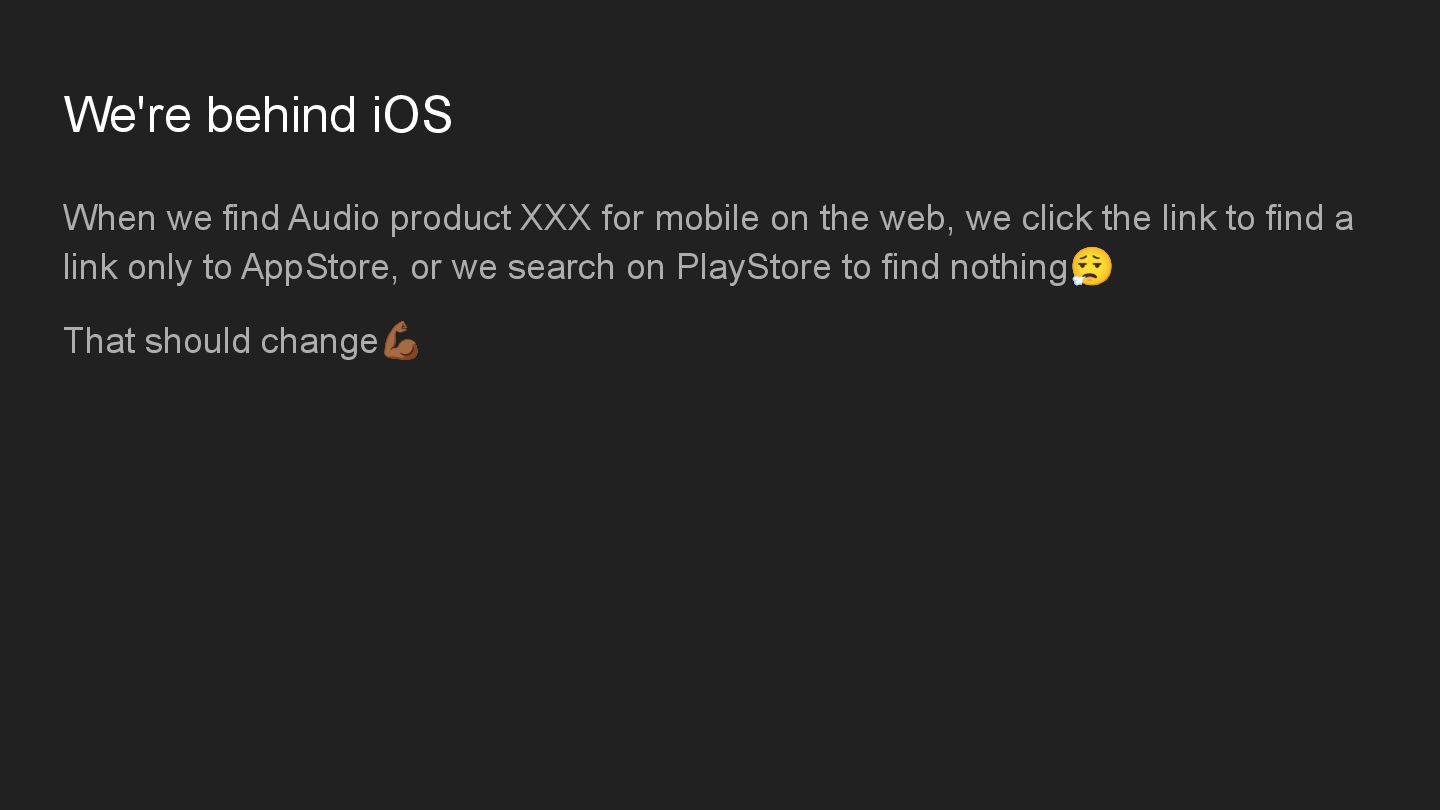Click the word 'Audio' in the body
The image size is (1440, 810).
click(x=333, y=217)
